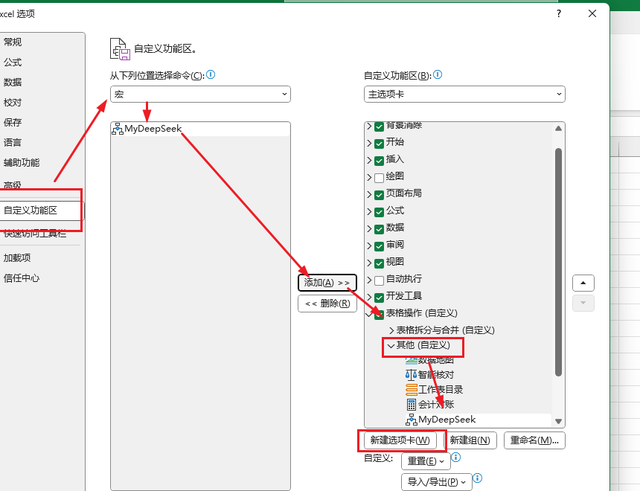Image resolution: width=640 pixels, height=491 pixels.
Task: Enable the 绘图 tab checkbox
Action: click(x=379, y=178)
